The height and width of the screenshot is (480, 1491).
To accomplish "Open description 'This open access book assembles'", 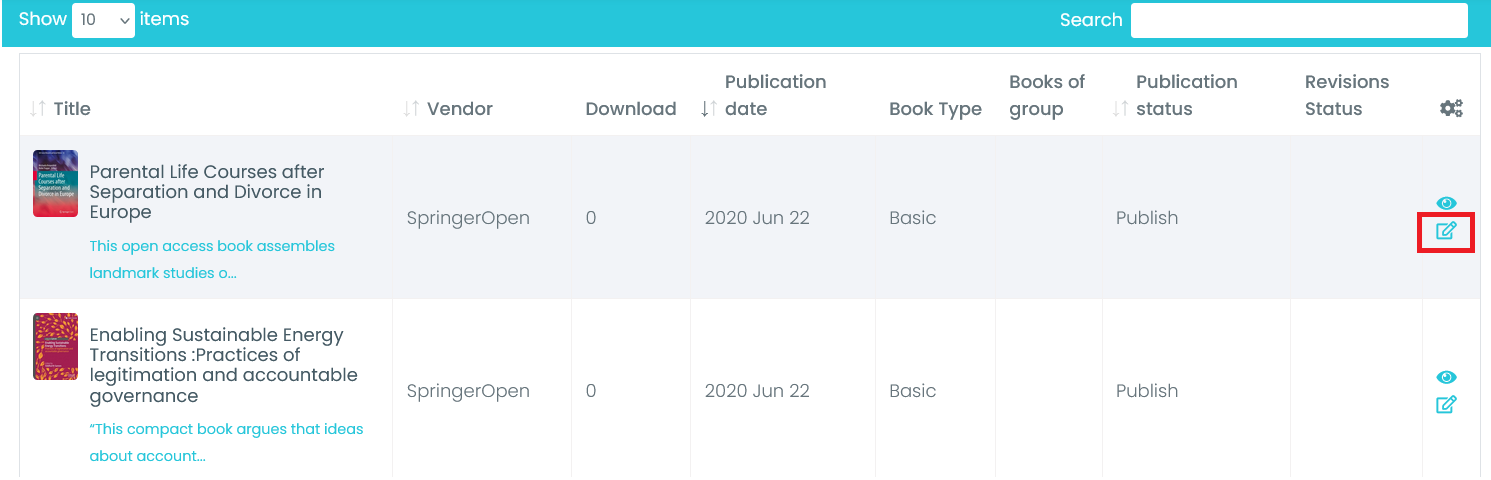I will [212, 259].
